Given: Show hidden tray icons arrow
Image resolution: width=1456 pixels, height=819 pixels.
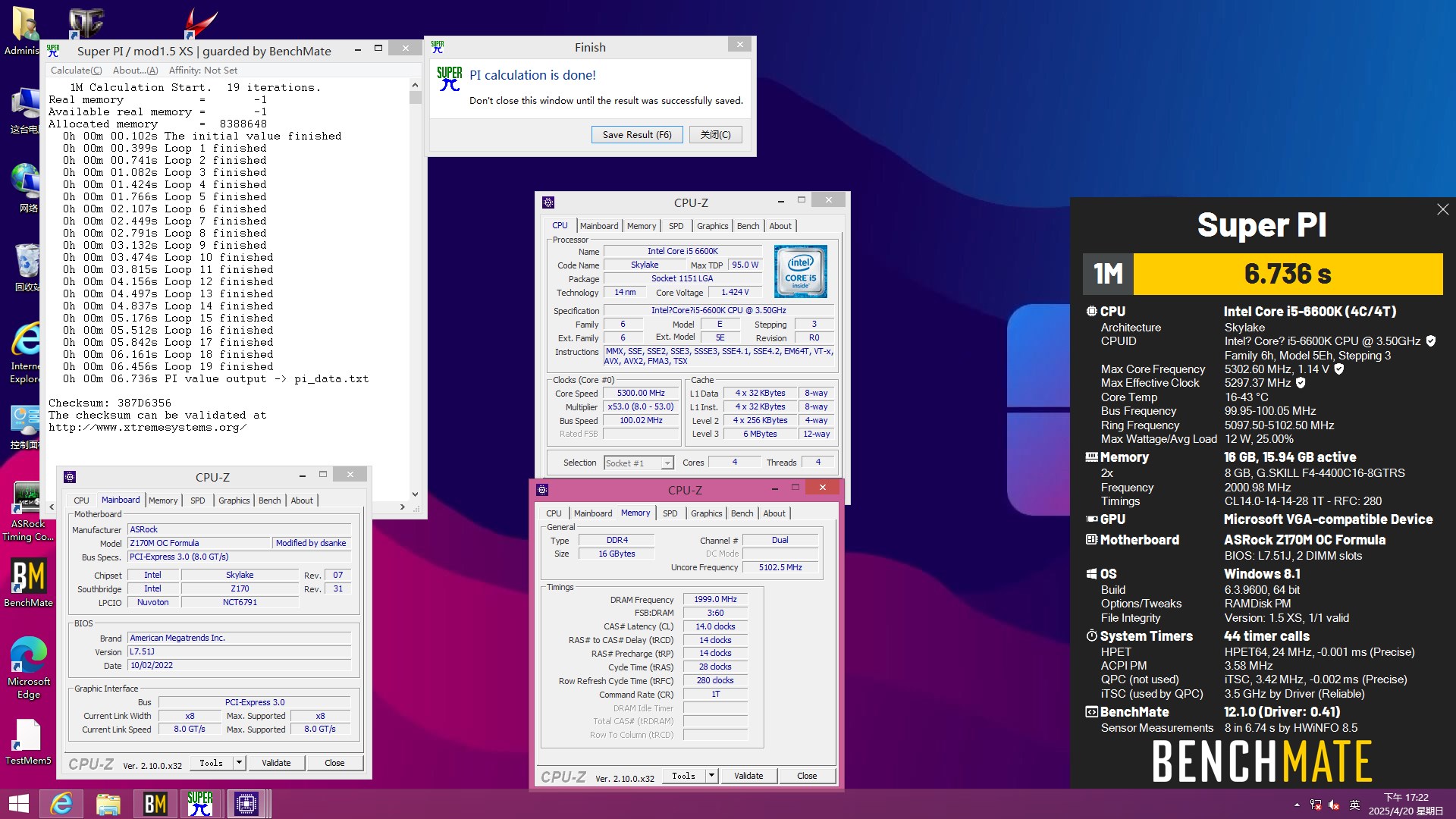Looking at the screenshot, I should [1297, 805].
